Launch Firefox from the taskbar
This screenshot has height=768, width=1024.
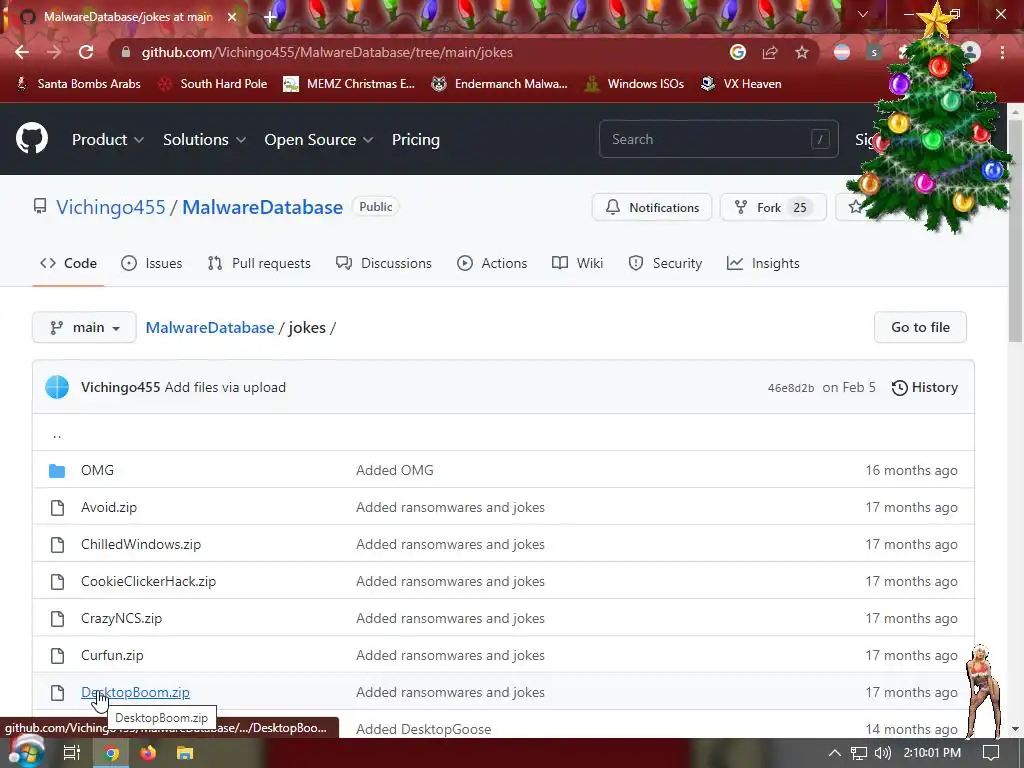148,753
